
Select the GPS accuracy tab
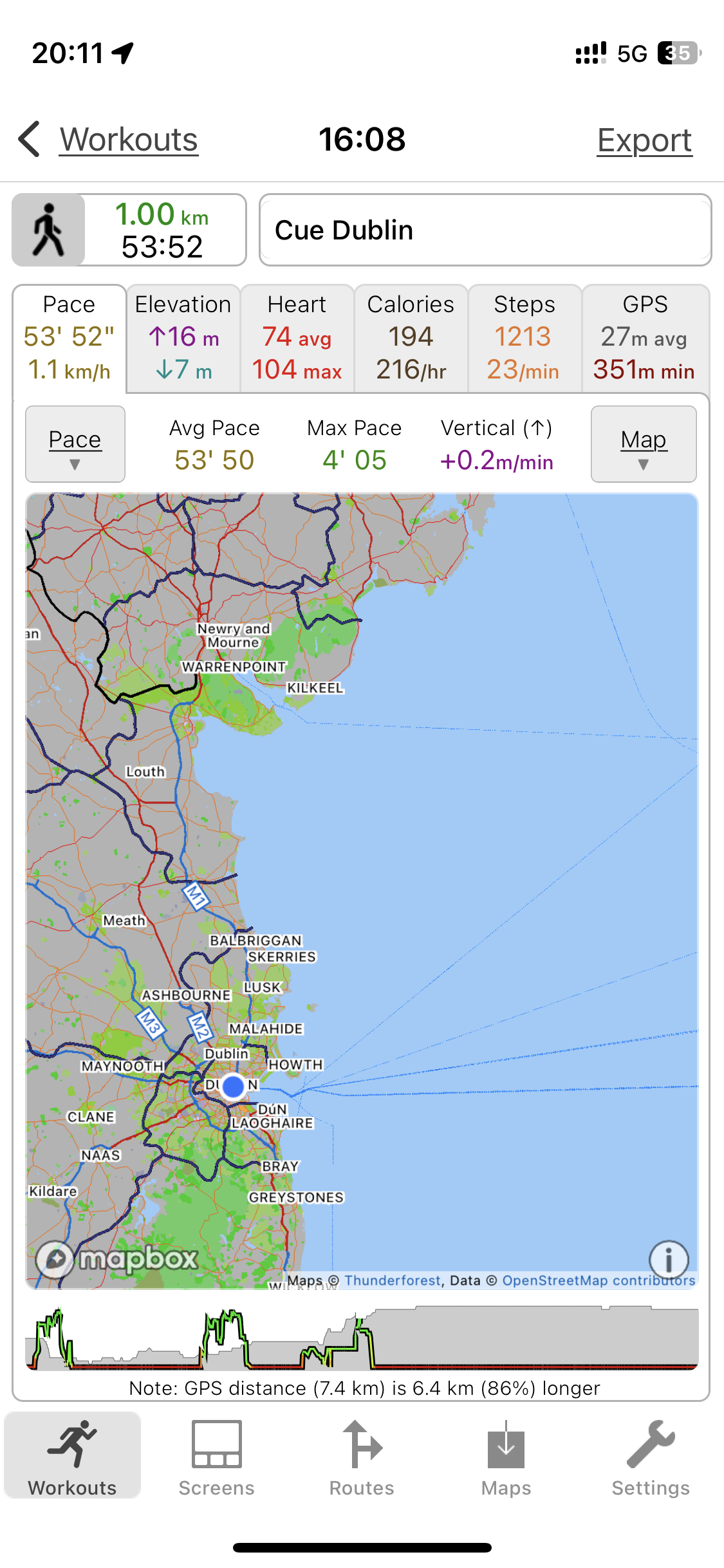[x=645, y=339]
